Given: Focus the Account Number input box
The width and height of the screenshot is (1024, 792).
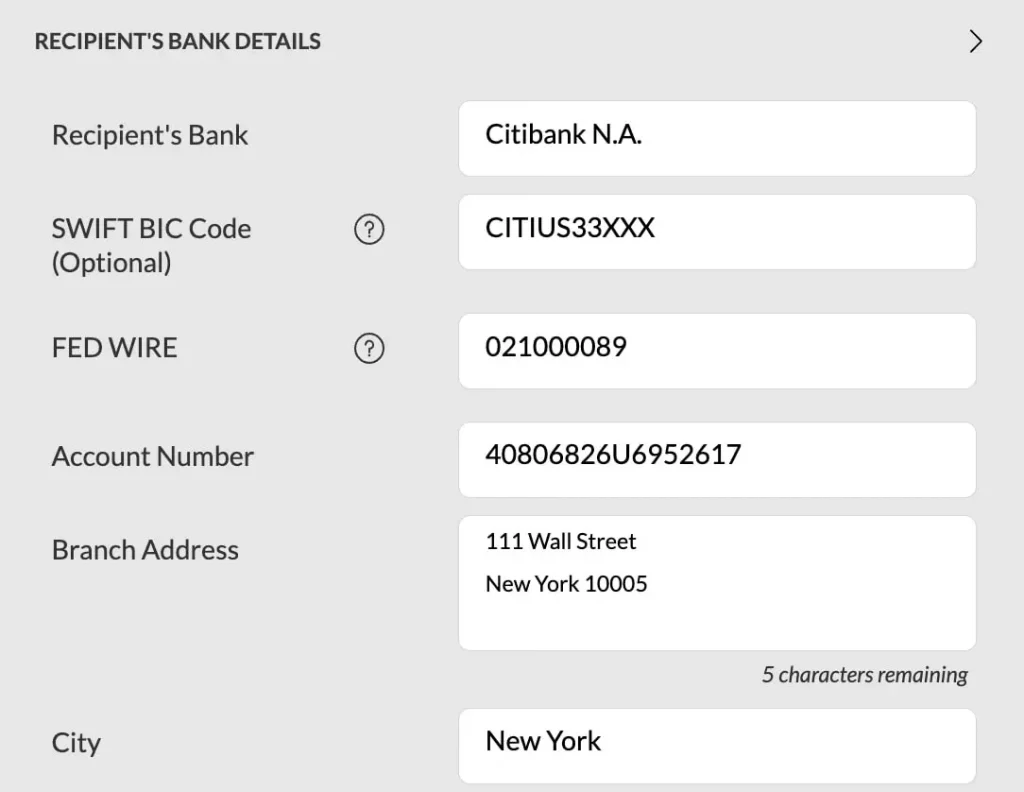Looking at the screenshot, I should click(716, 459).
